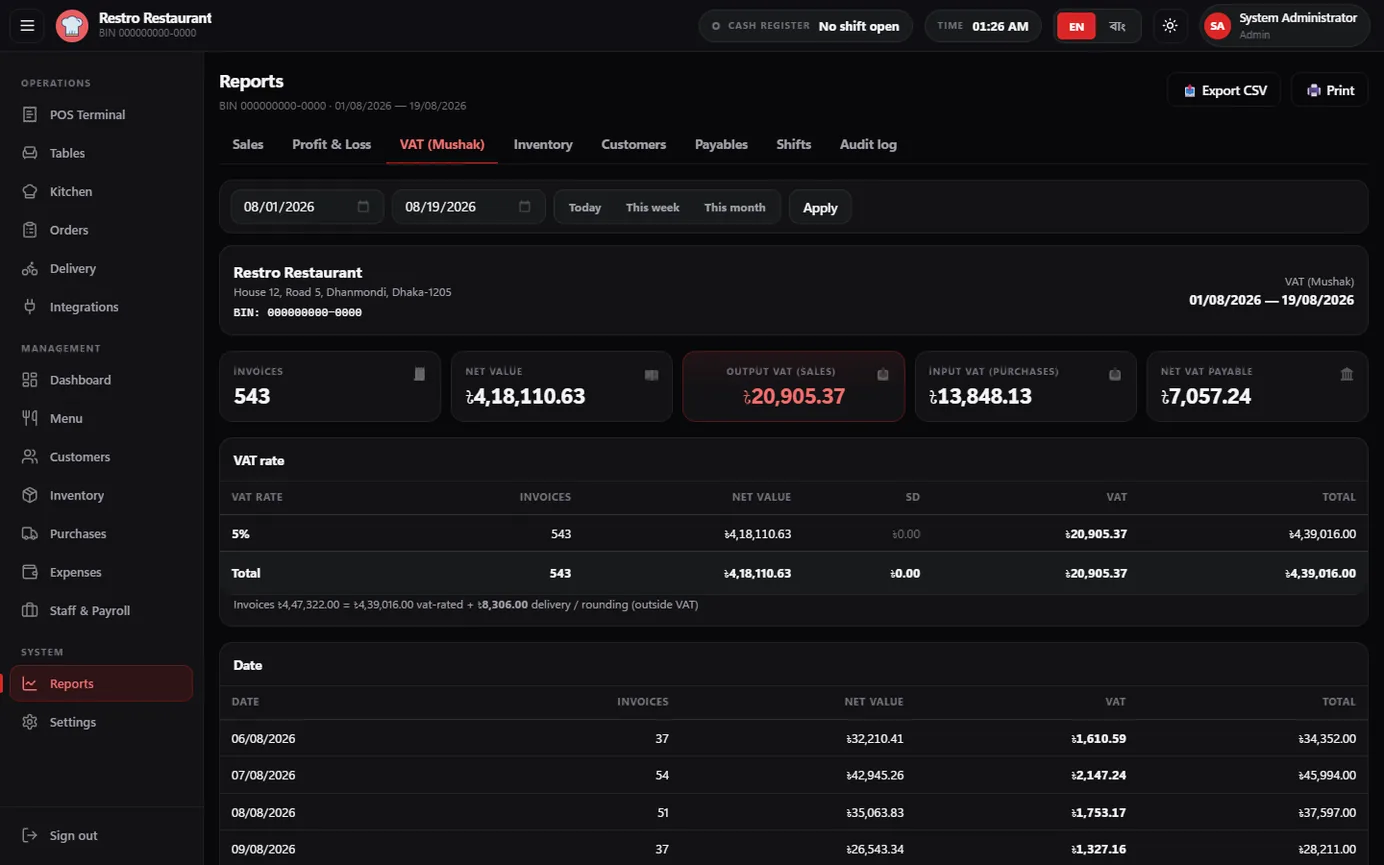Click the Input VAT card icon
Viewport: 1384px width, 865px height.
1115,374
